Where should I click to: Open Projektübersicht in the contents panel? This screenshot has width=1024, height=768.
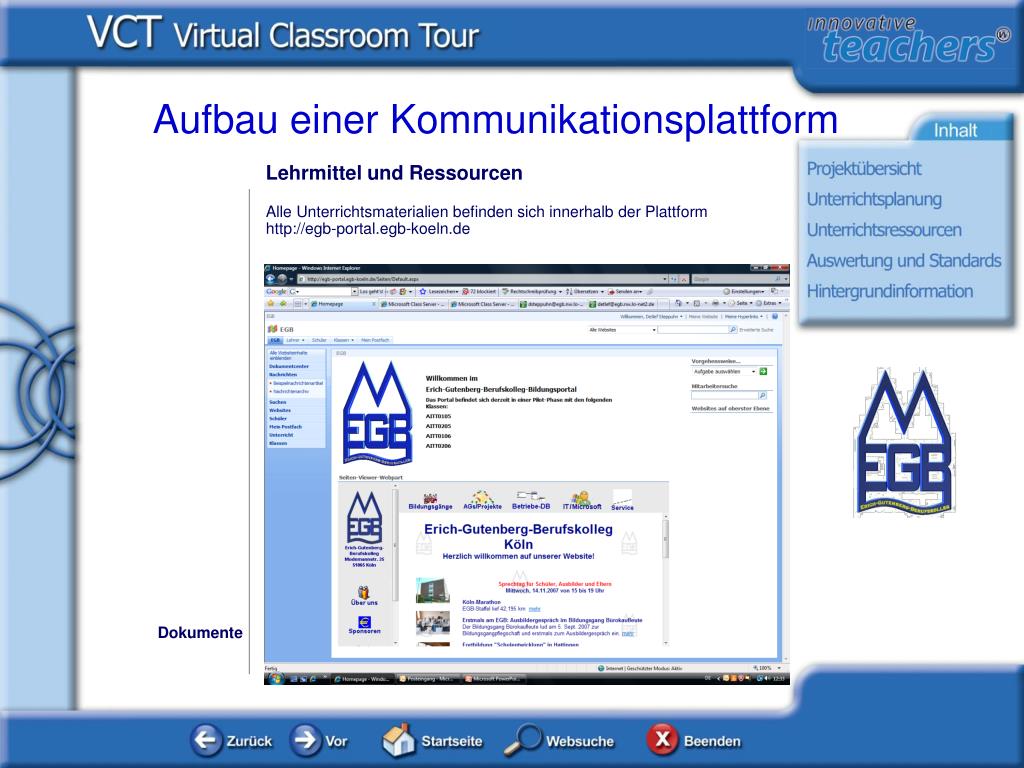click(863, 168)
